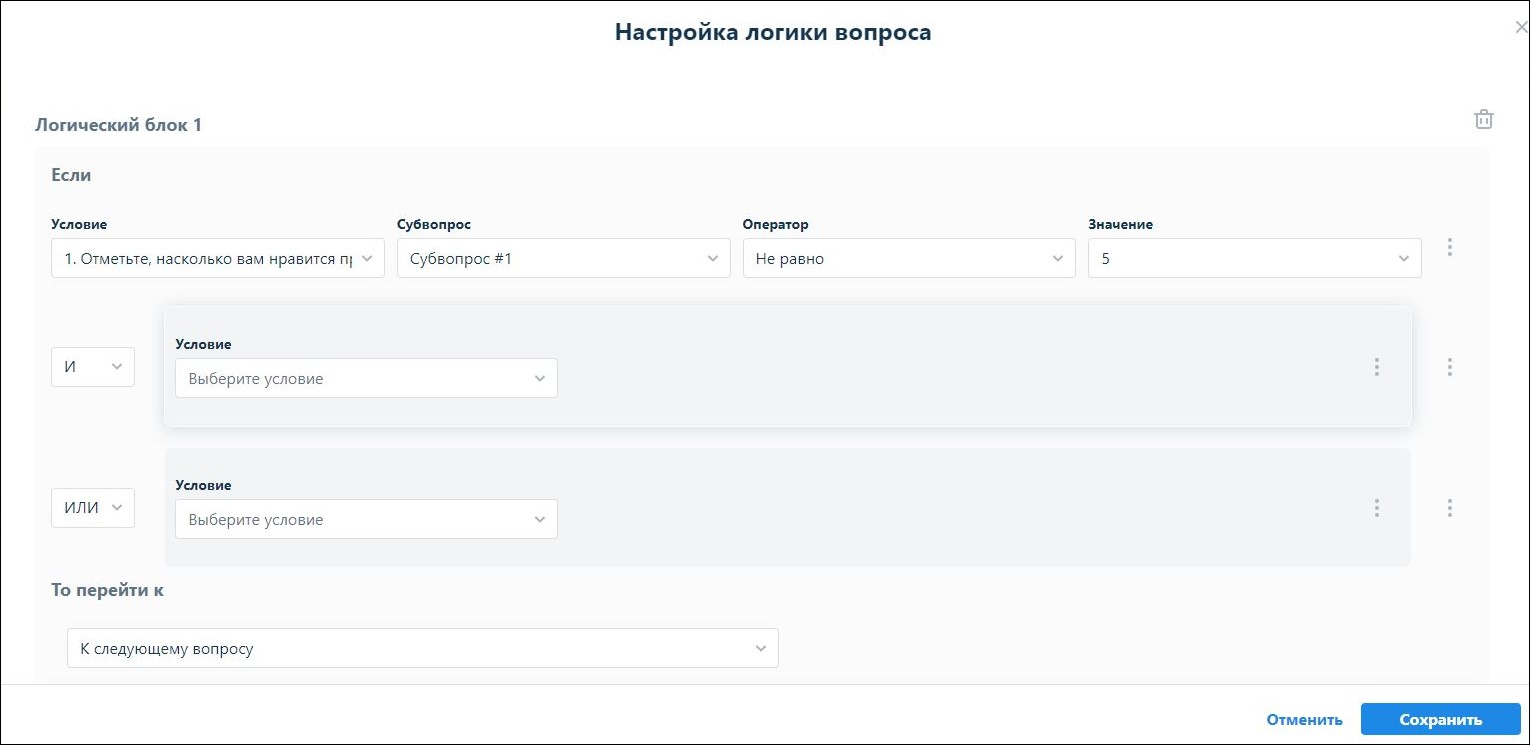Open inner three-dot menu in the ИЛИ condition card
The image size is (1530, 745).
click(1376, 508)
